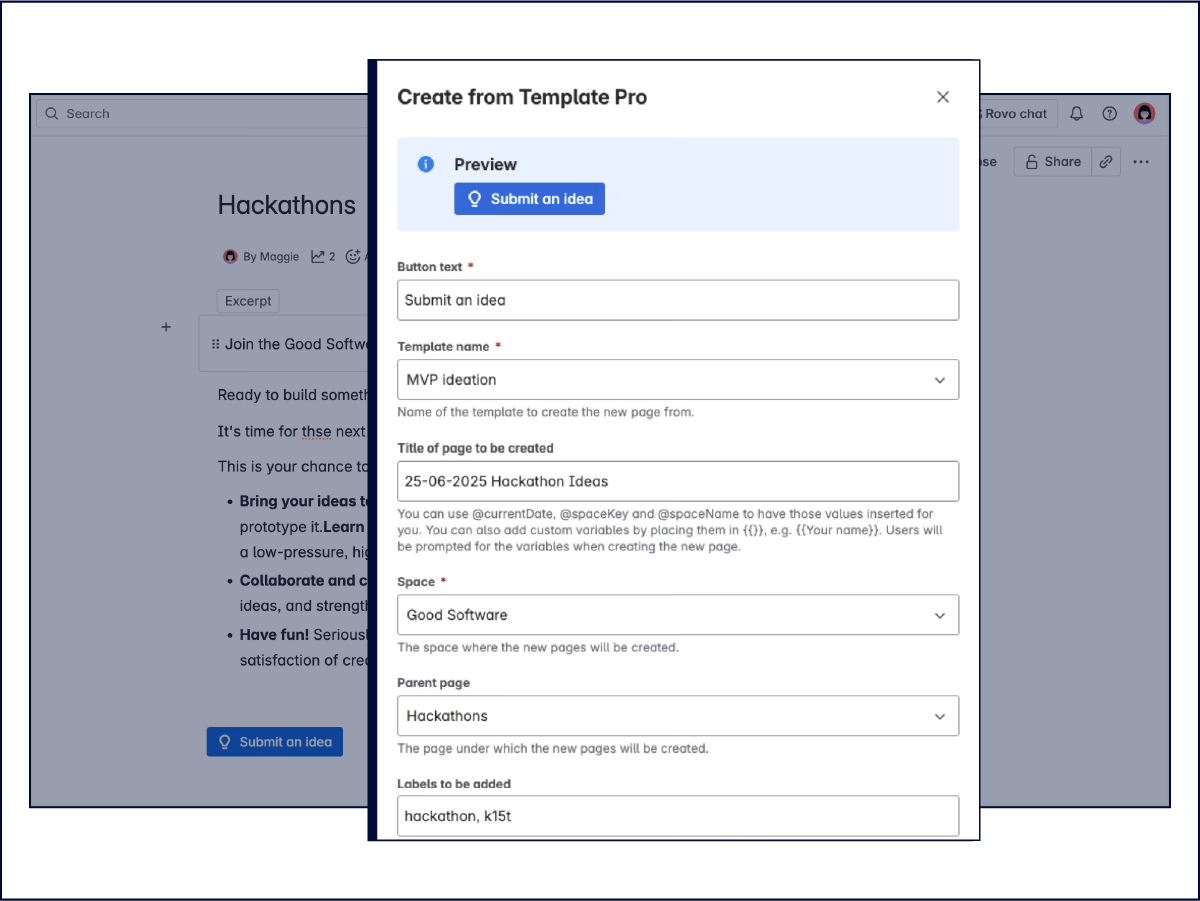Viewport: 1200px width, 901px height.
Task: Close the Create from Template Pro dialog
Action: [x=942, y=97]
